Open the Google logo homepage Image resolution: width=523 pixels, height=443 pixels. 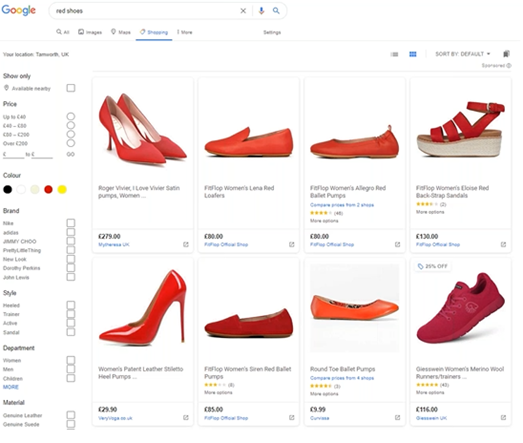point(19,10)
